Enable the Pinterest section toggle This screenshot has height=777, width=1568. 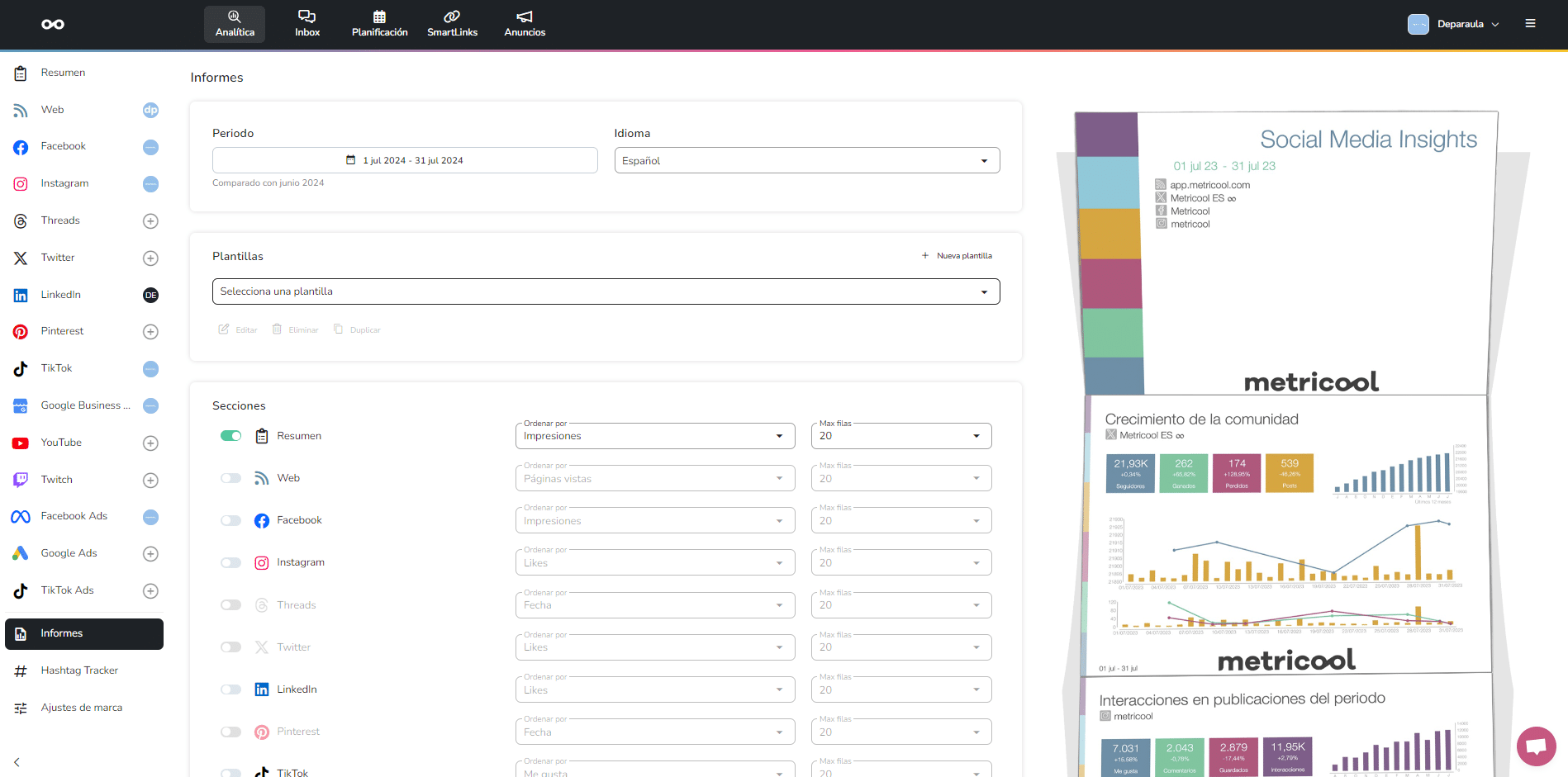click(230, 732)
